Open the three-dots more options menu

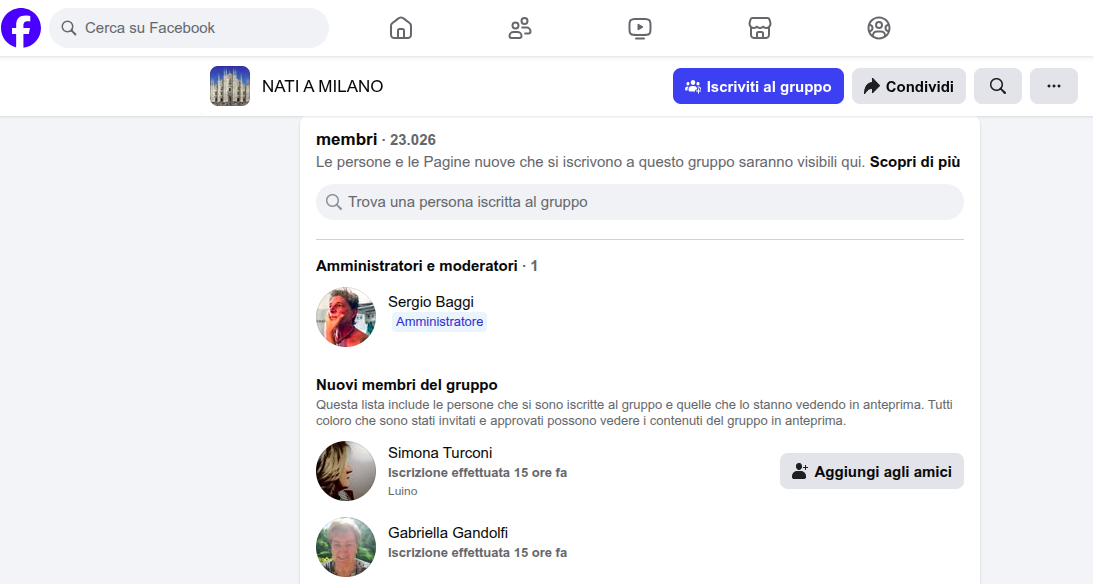(x=1053, y=86)
